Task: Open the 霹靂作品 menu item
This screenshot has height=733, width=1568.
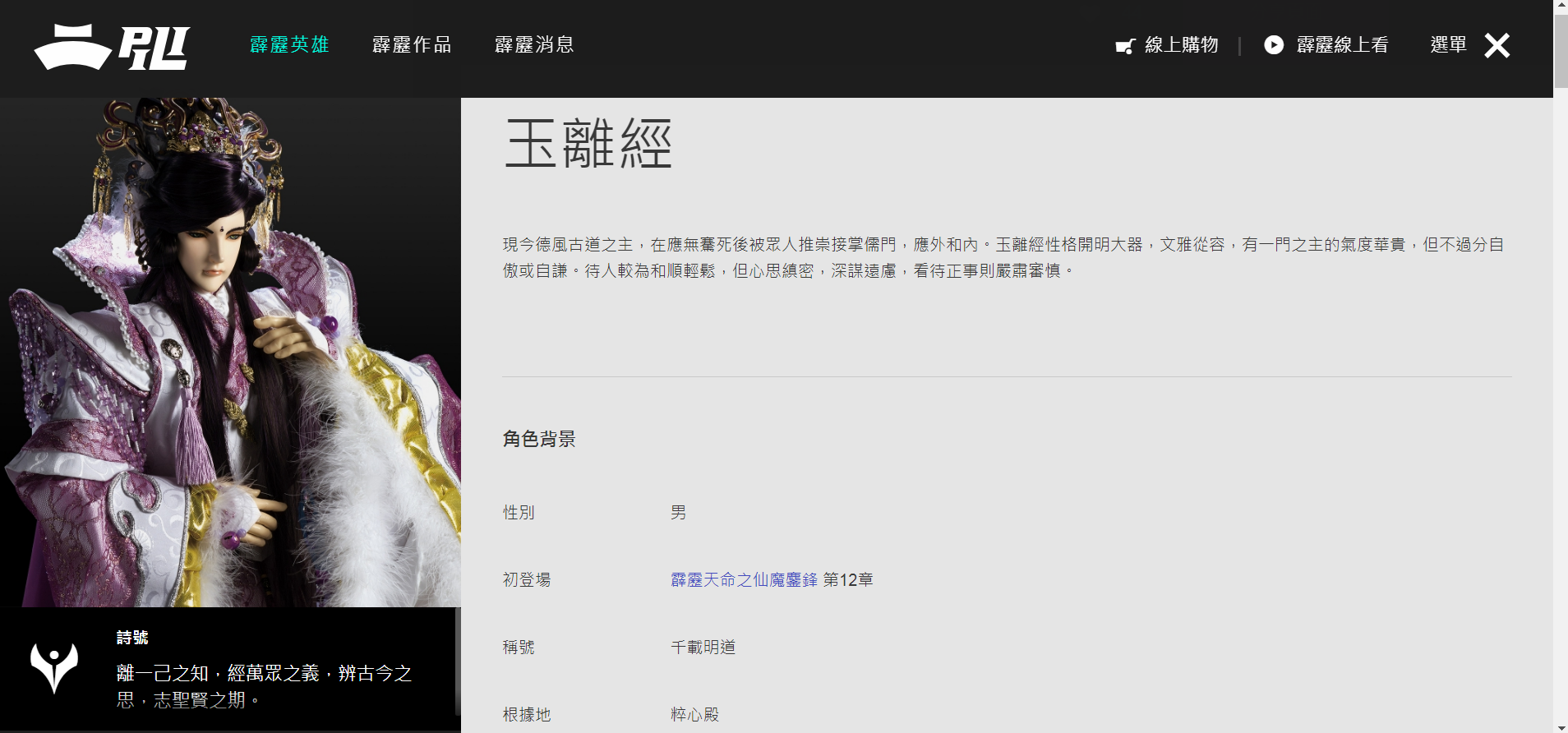Action: coord(412,45)
